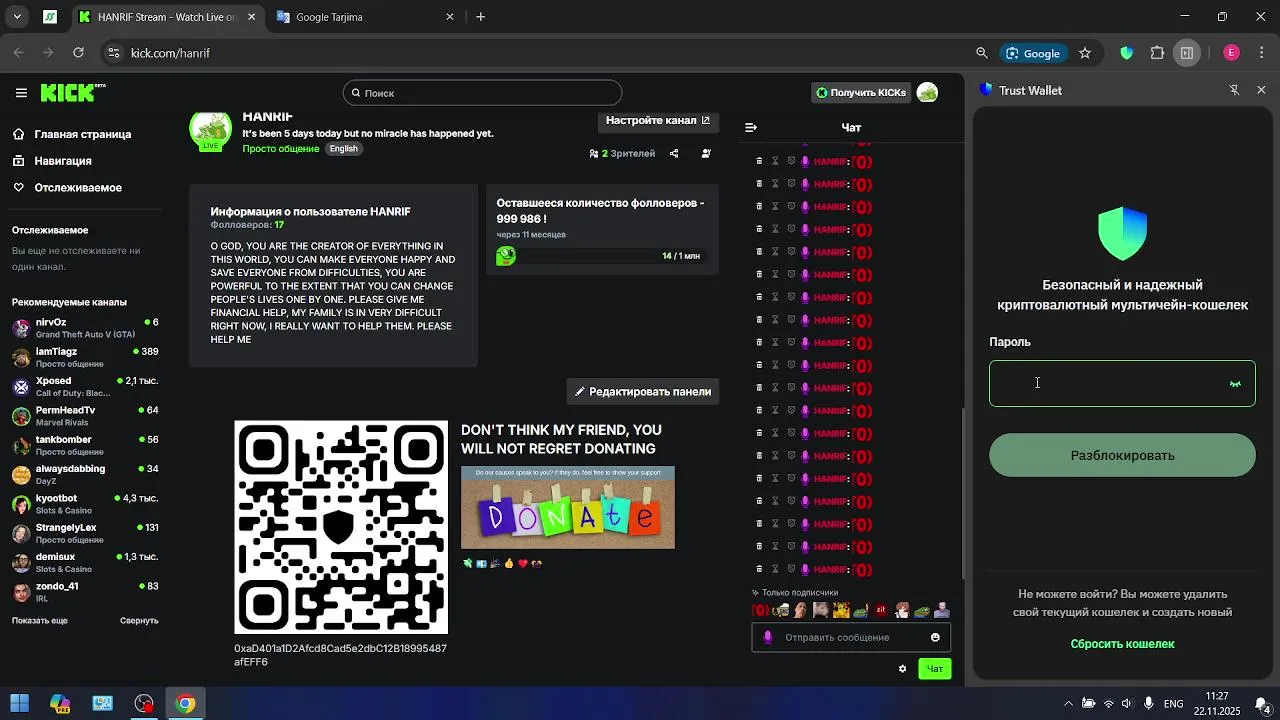Screen dimensions: 1280x720
Task: Open the Chrome tab search dropdown
Action: 17,17
